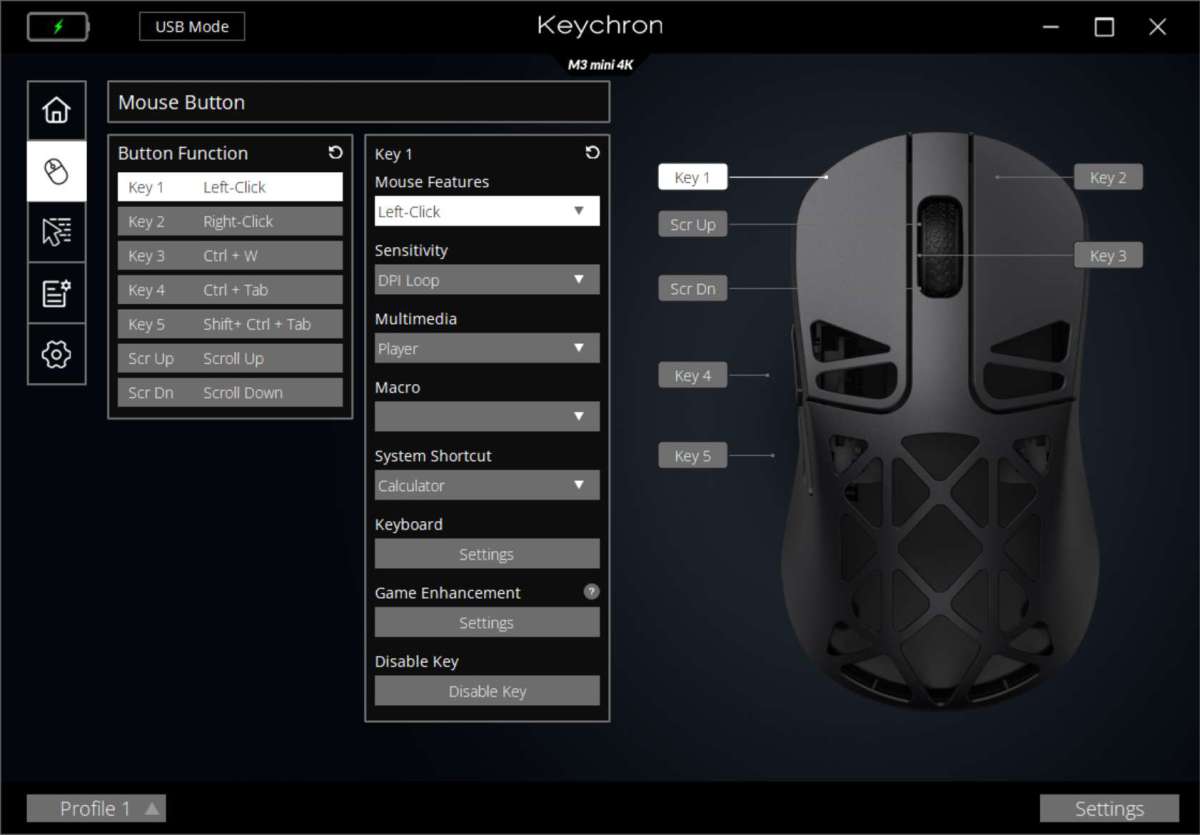
Task: Minimize the Keychron window
Action: coord(1051,27)
